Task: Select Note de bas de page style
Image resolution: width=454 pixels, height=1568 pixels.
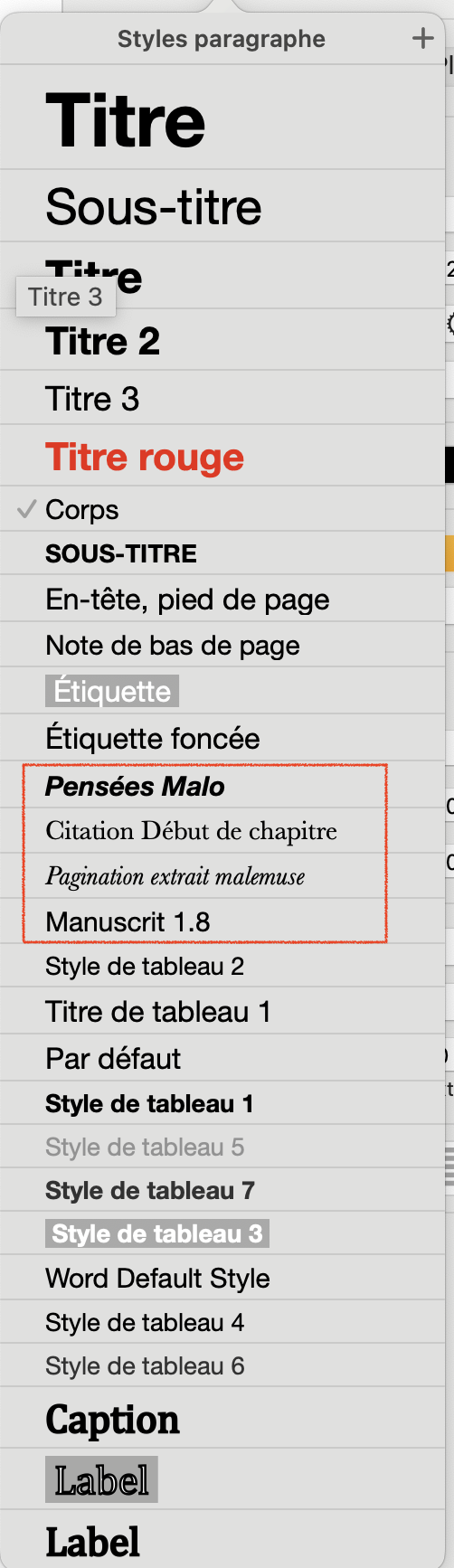Action: [222, 645]
